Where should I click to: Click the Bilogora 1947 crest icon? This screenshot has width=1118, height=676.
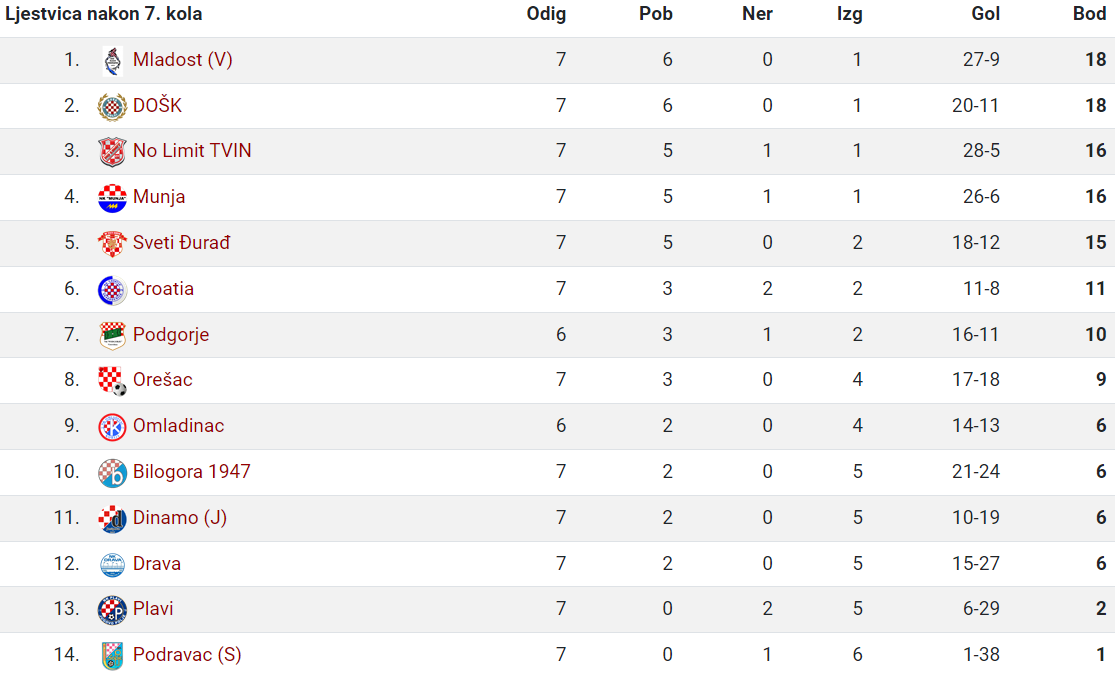pos(112,473)
